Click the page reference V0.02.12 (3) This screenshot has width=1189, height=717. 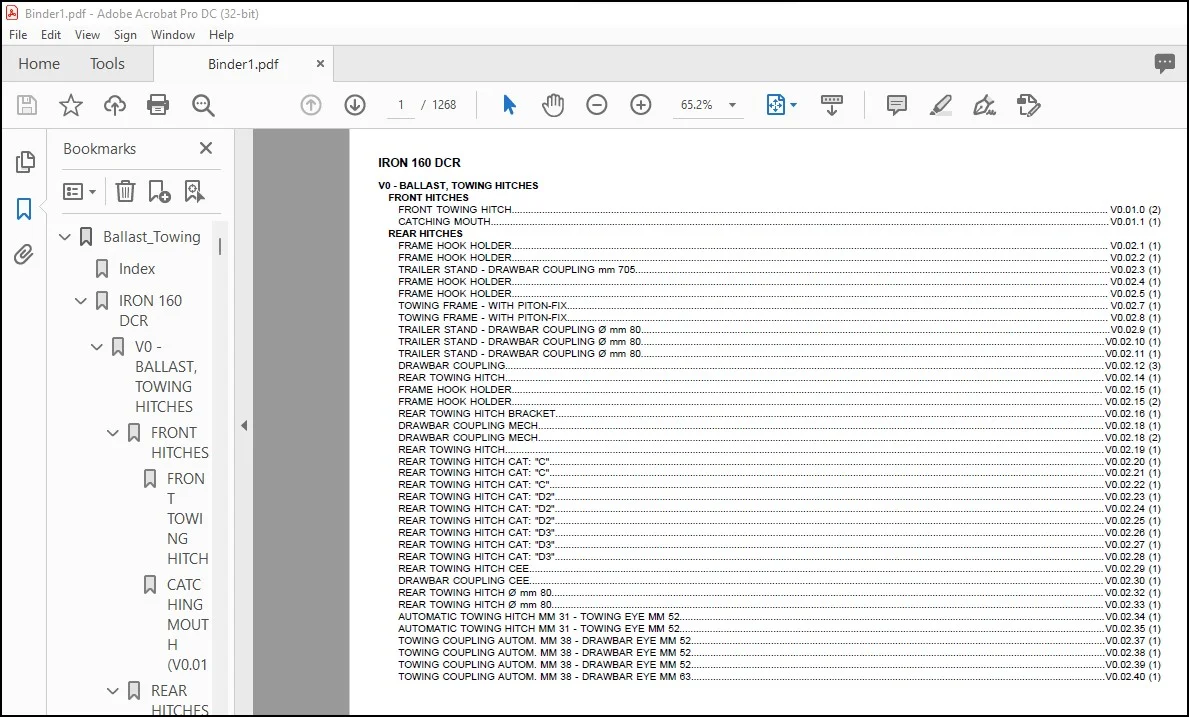(x=1133, y=366)
